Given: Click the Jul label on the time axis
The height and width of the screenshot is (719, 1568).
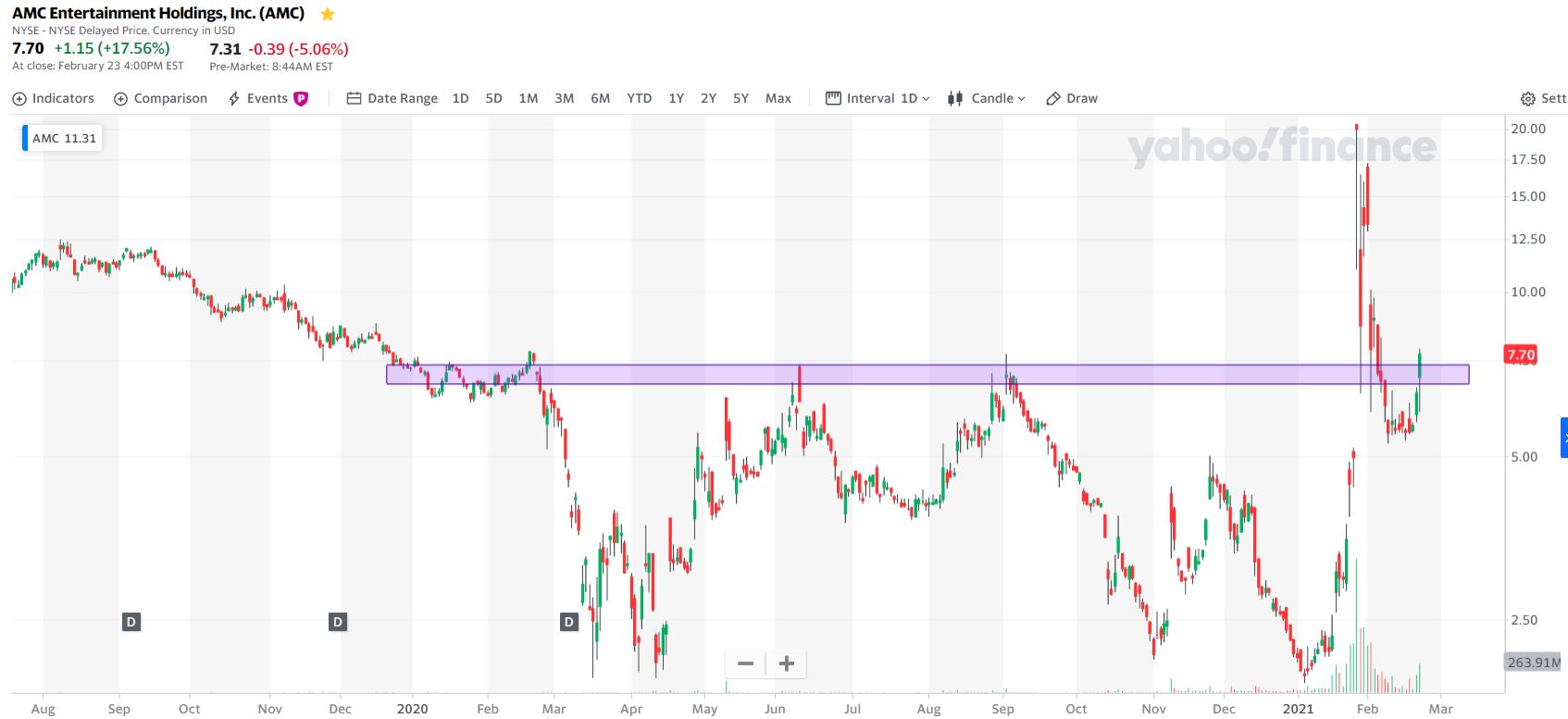Looking at the screenshot, I should (x=852, y=709).
